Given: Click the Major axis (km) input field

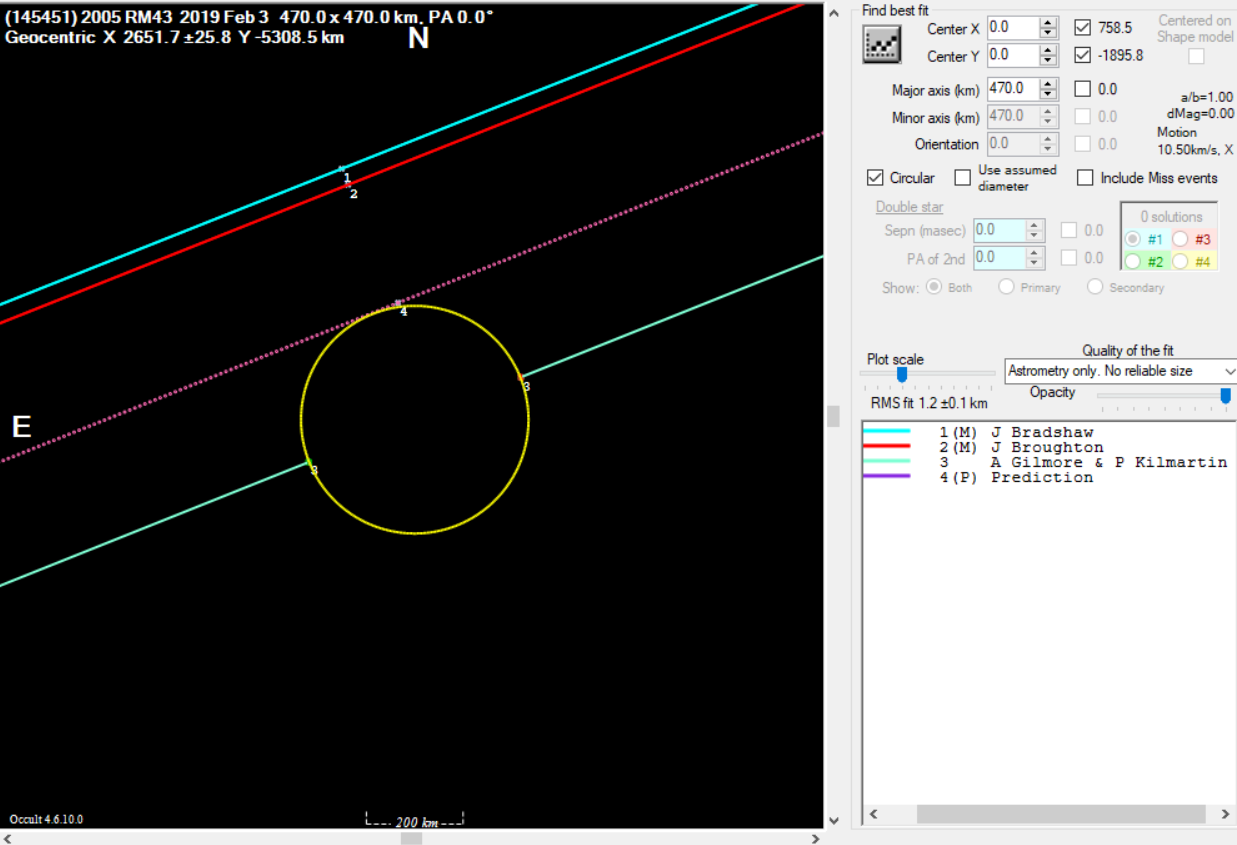Looking at the screenshot, I should tap(1013, 89).
